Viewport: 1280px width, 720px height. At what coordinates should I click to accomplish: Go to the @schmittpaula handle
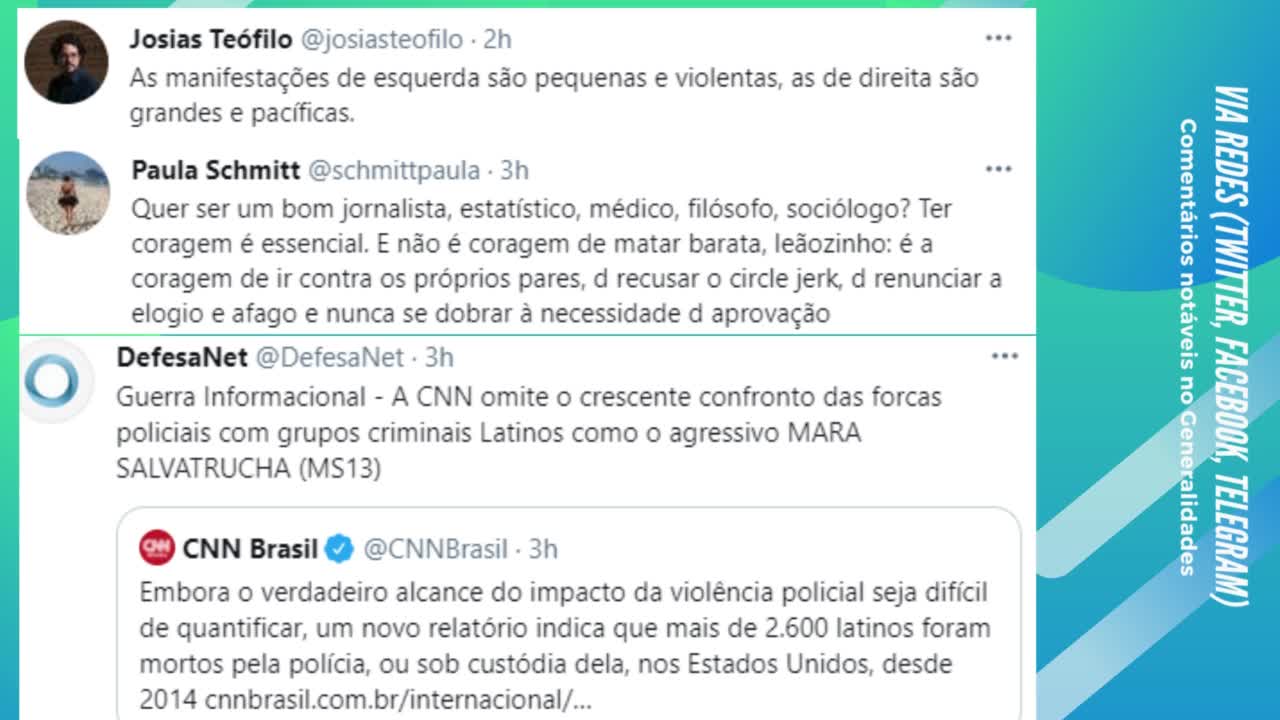pos(393,170)
